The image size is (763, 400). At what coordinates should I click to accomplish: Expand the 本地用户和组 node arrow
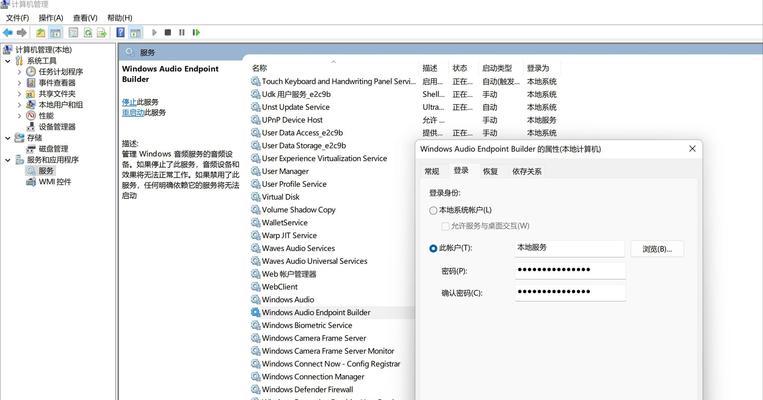point(19,105)
